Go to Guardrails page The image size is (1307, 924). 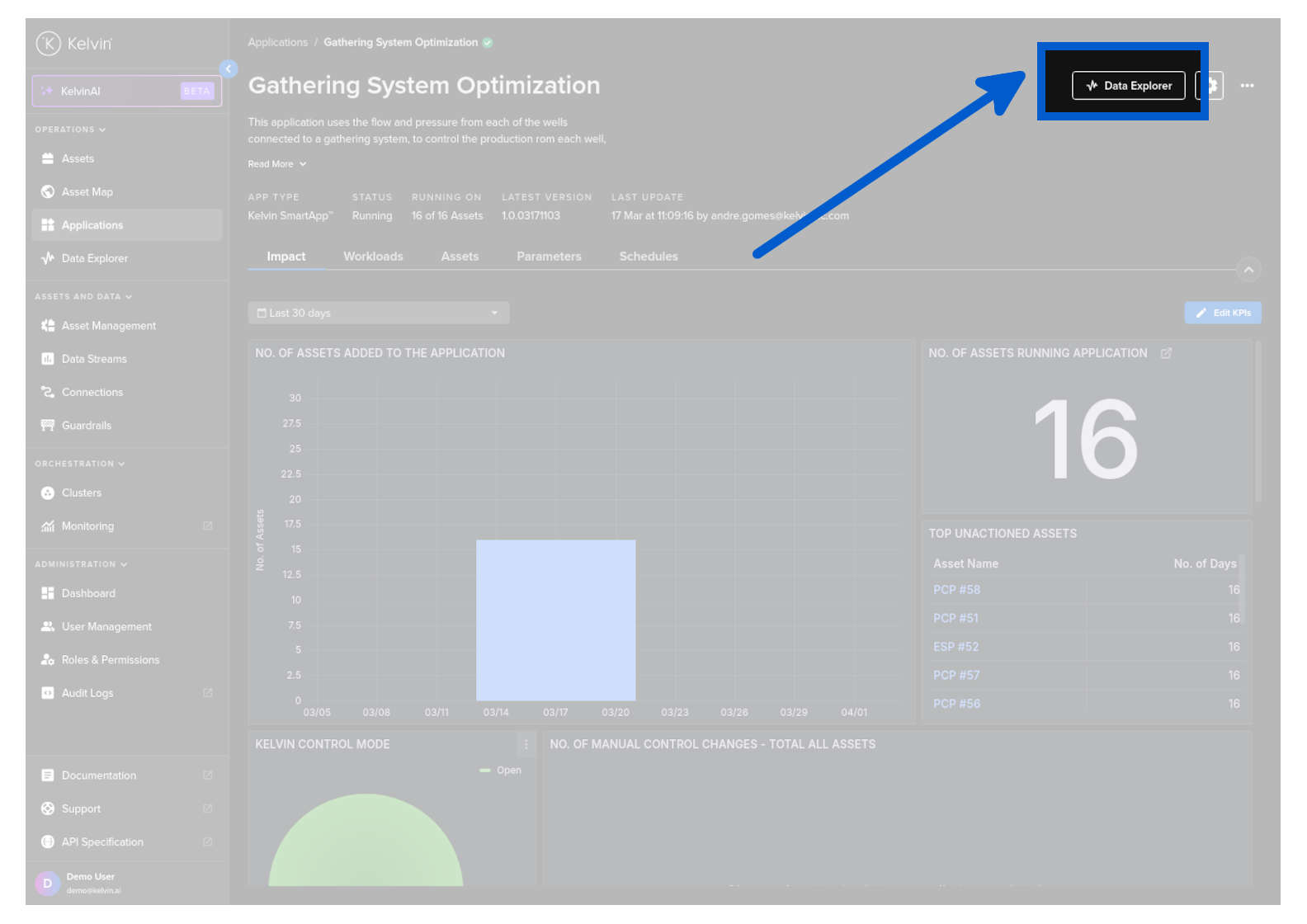[x=86, y=426]
